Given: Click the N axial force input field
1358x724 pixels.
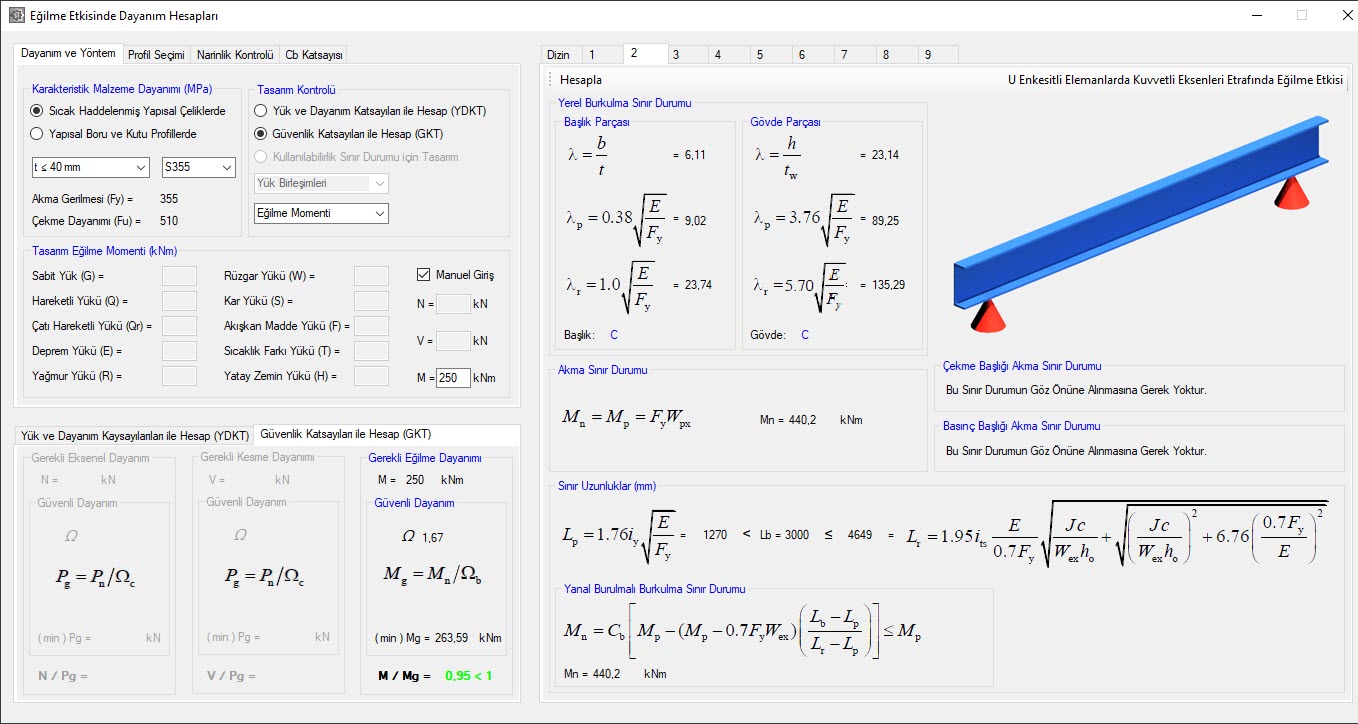Looking at the screenshot, I should (454, 303).
